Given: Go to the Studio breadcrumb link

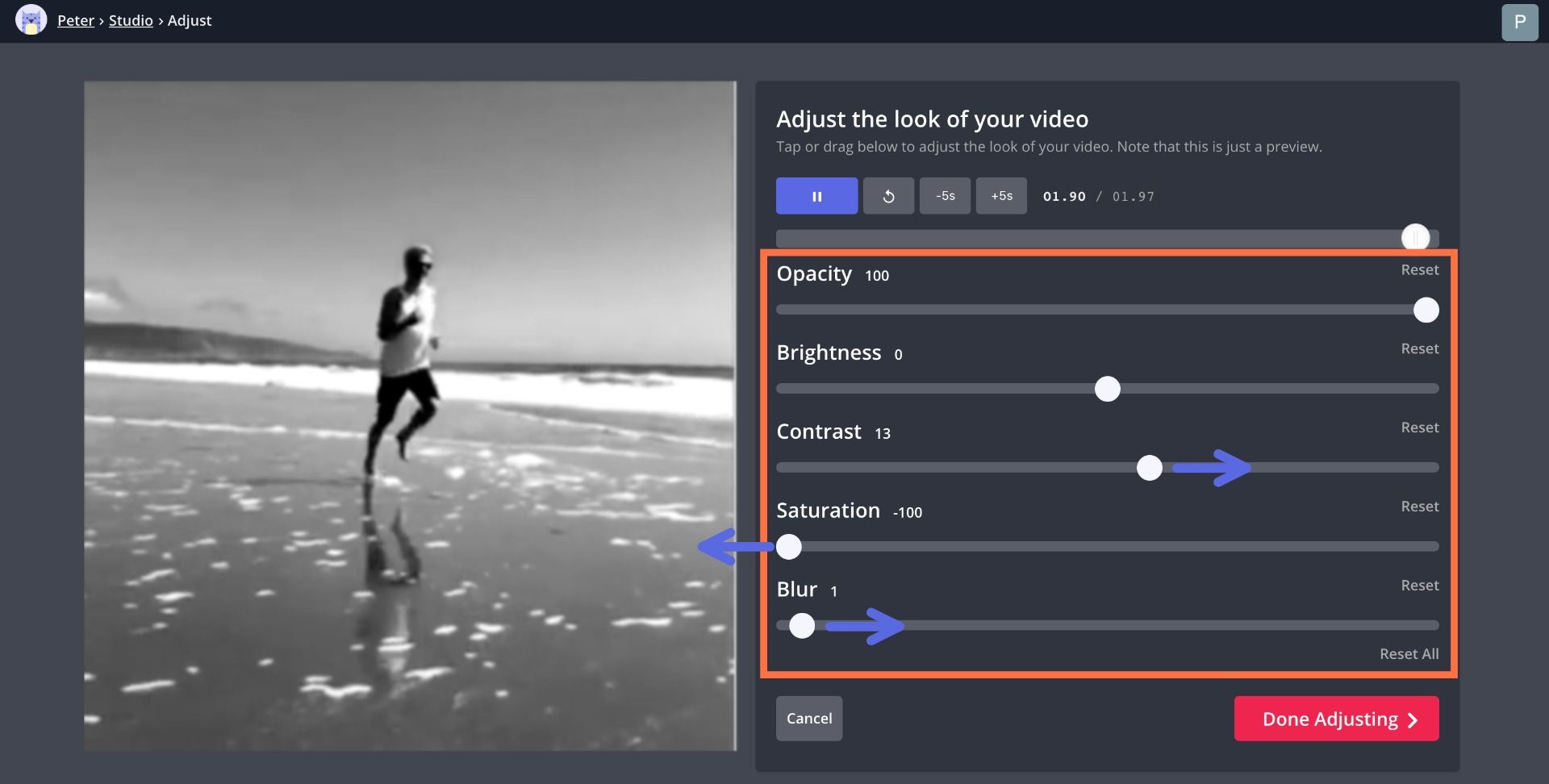Looking at the screenshot, I should pyautogui.click(x=131, y=21).
